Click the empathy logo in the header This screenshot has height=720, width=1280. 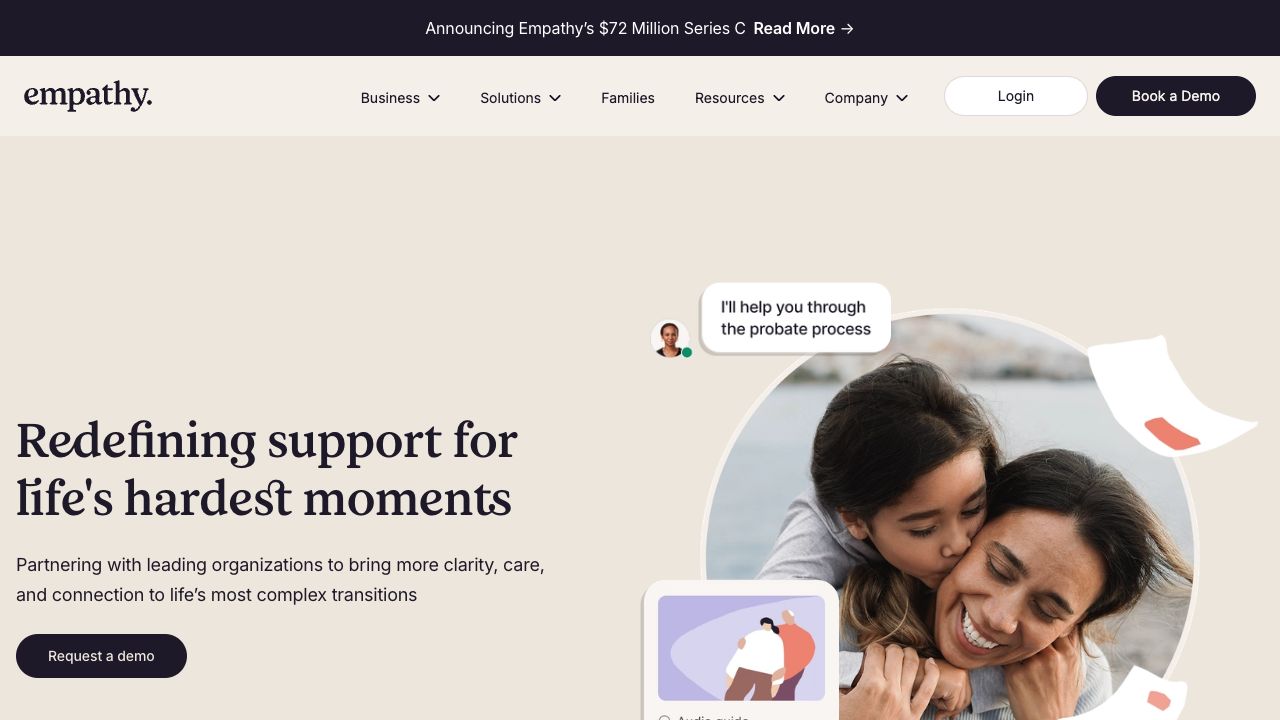tap(88, 96)
